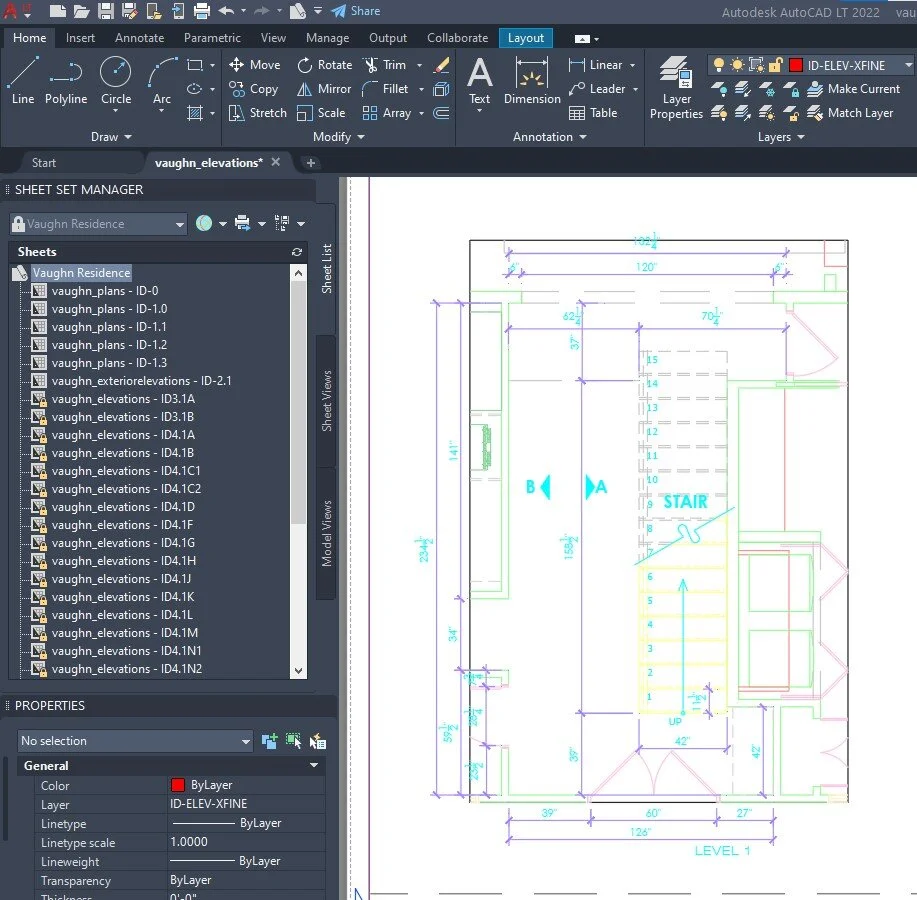Screen dimensions: 917x900
Task: Select the Polyline tool
Action: tap(66, 80)
